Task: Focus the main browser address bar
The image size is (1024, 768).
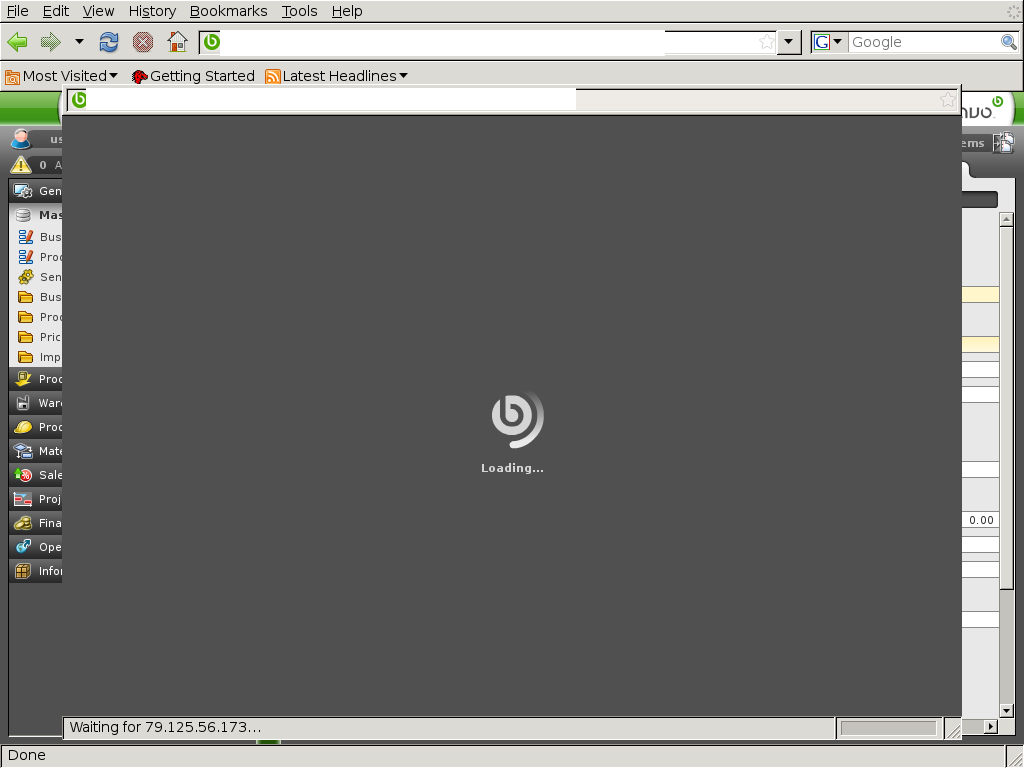Action: click(x=488, y=42)
